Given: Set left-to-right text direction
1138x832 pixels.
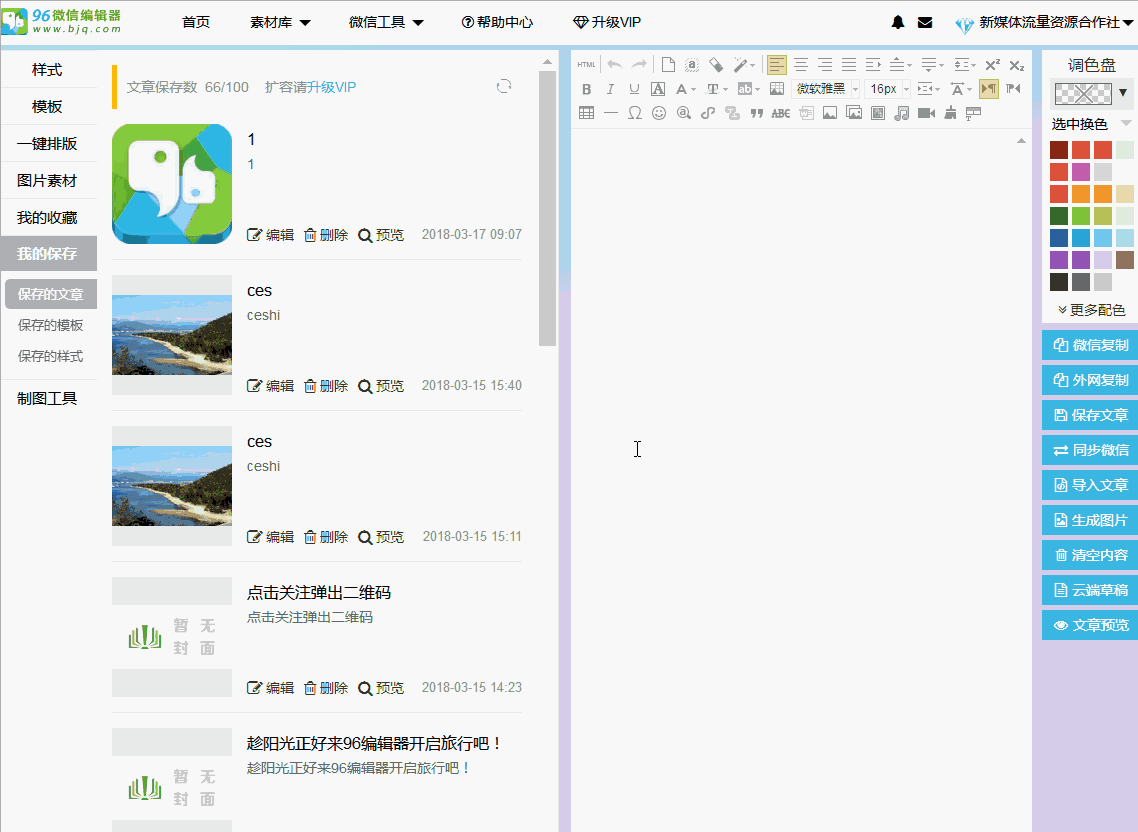Looking at the screenshot, I should point(988,89).
